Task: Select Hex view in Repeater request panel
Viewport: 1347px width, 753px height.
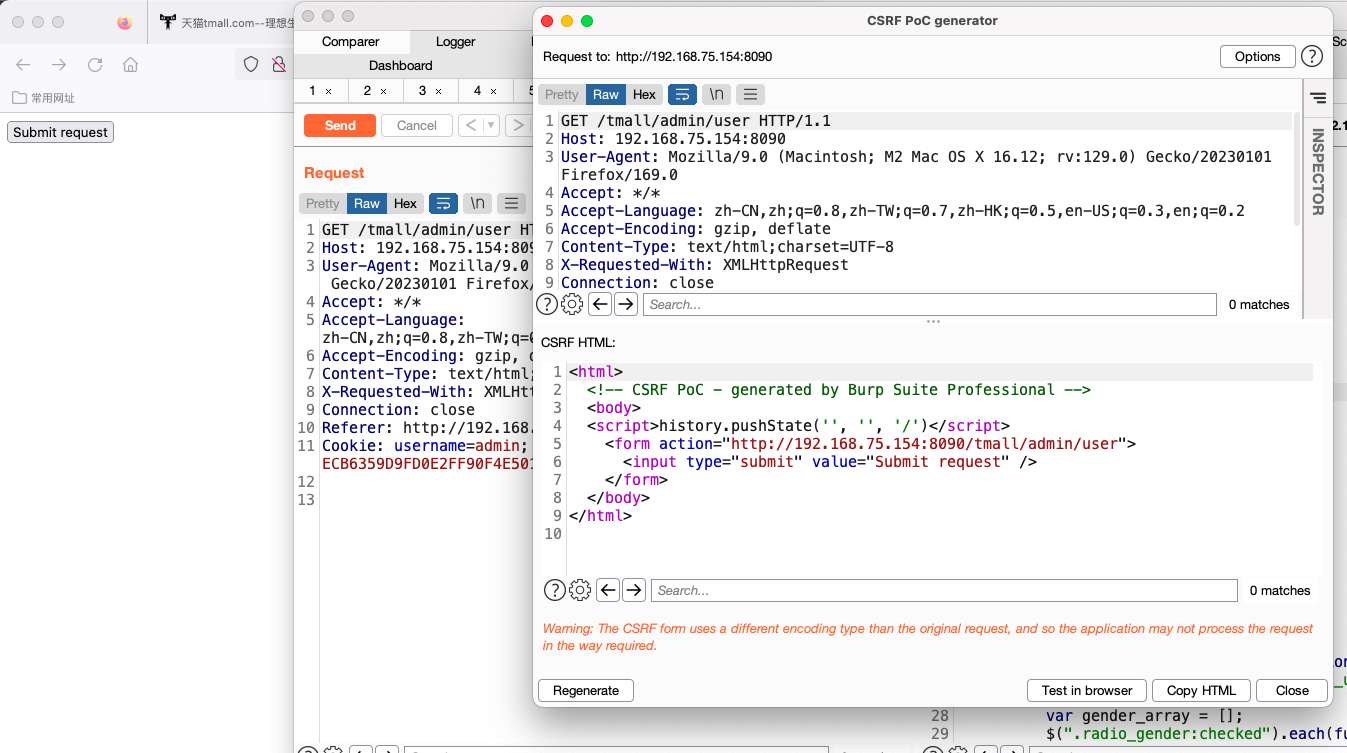Action: 405,203
